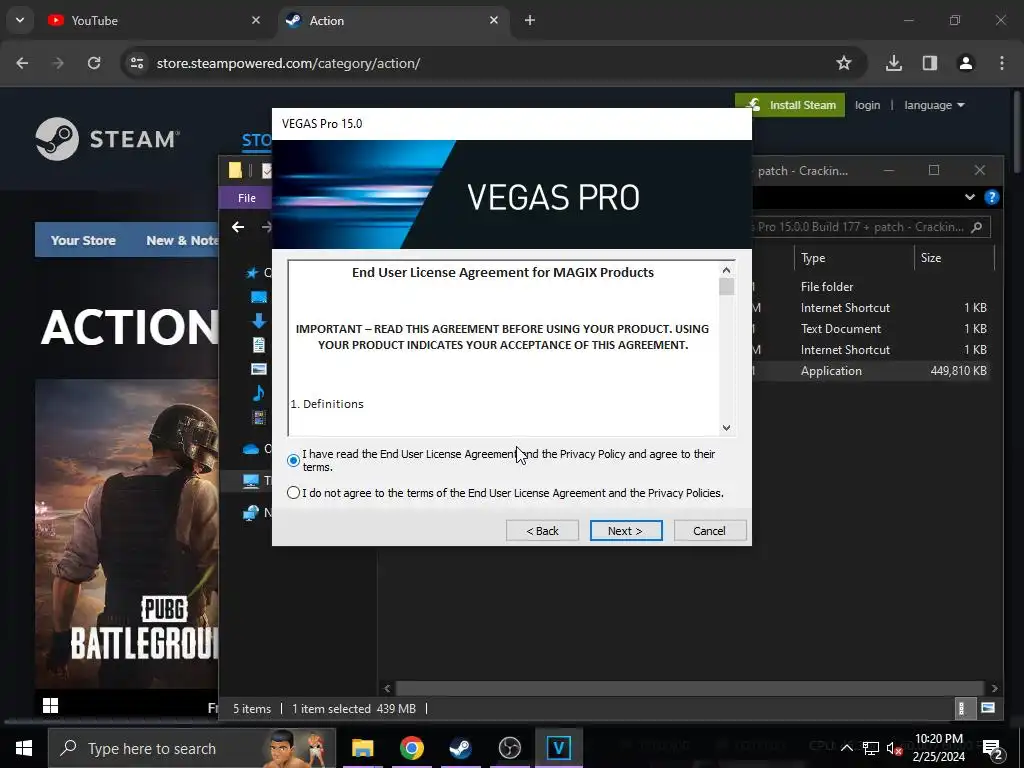Open Desktop icon in Explorer sidebar

259,297
